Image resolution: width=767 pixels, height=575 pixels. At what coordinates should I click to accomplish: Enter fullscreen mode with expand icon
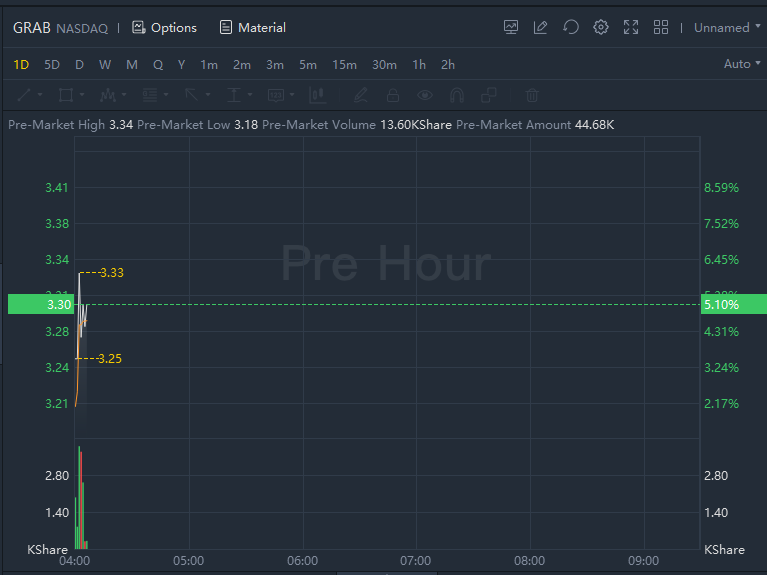[x=631, y=27]
